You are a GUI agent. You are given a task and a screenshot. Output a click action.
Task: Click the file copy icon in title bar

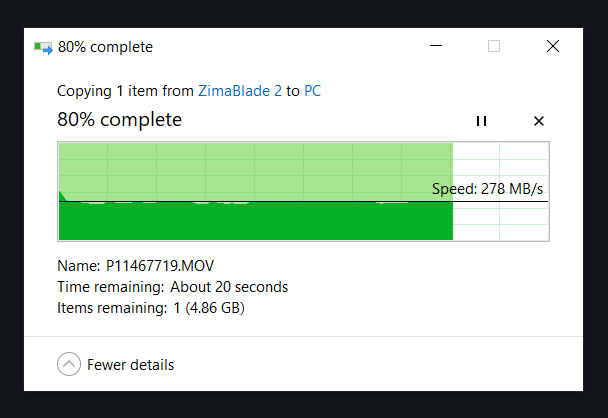tap(43, 47)
